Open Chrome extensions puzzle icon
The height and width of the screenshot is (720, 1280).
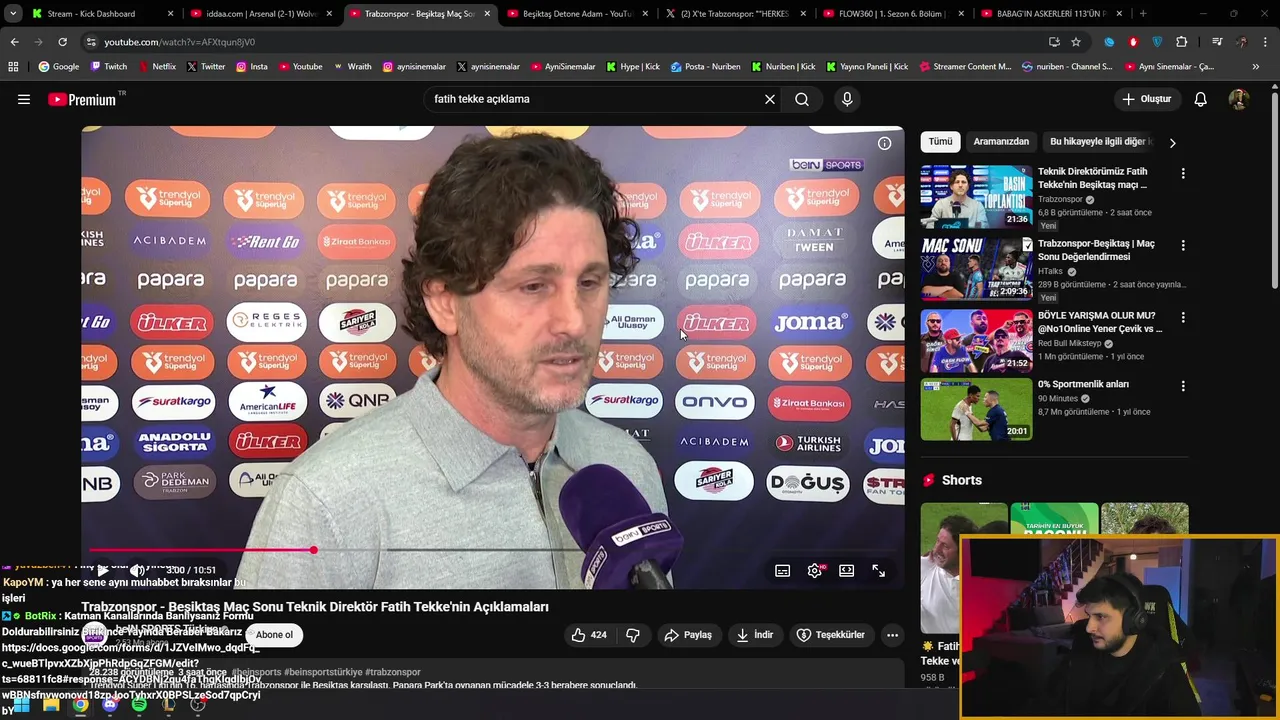1182,42
